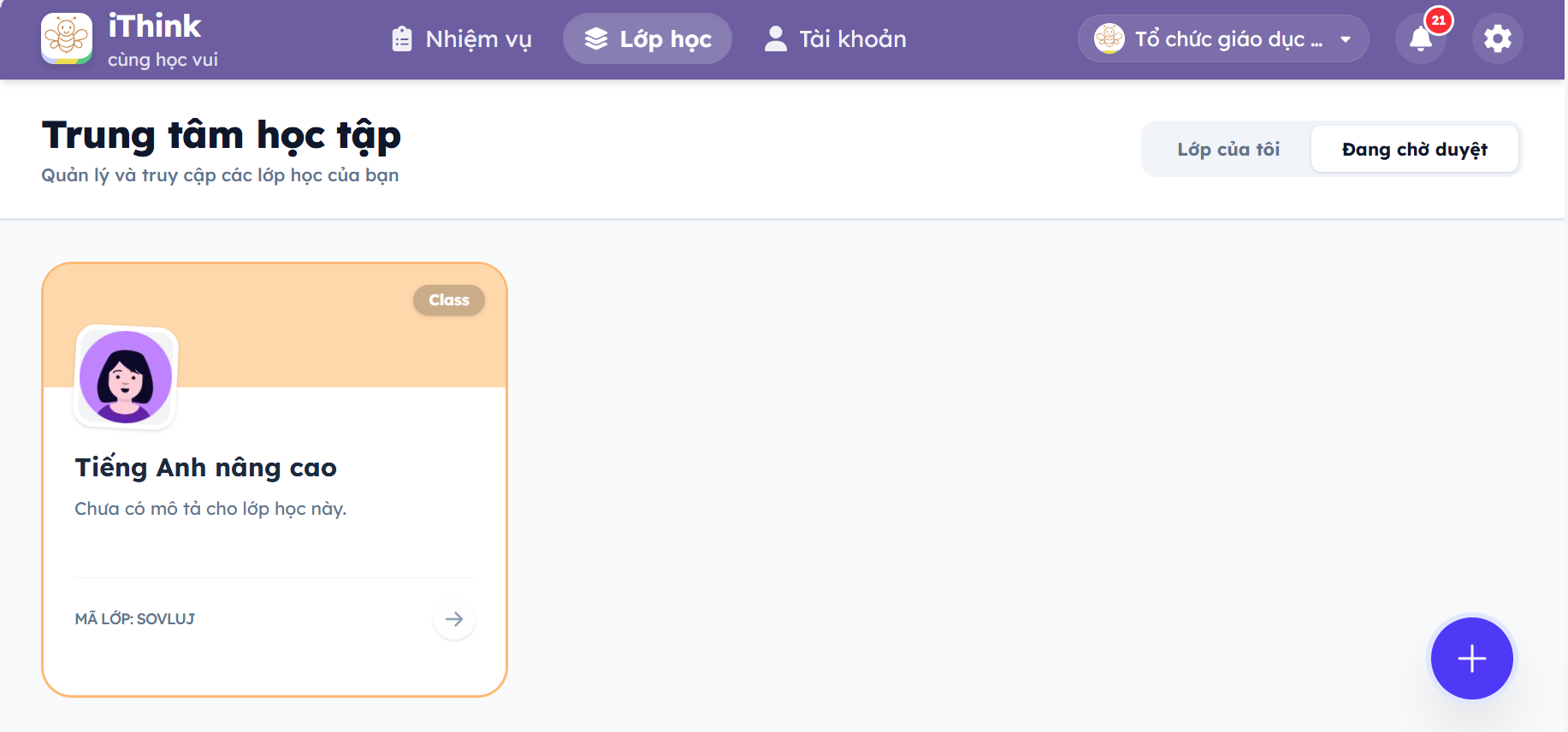Viewport: 1568px width, 732px height.
Task: Create a new class with the plus button
Action: [1470, 658]
